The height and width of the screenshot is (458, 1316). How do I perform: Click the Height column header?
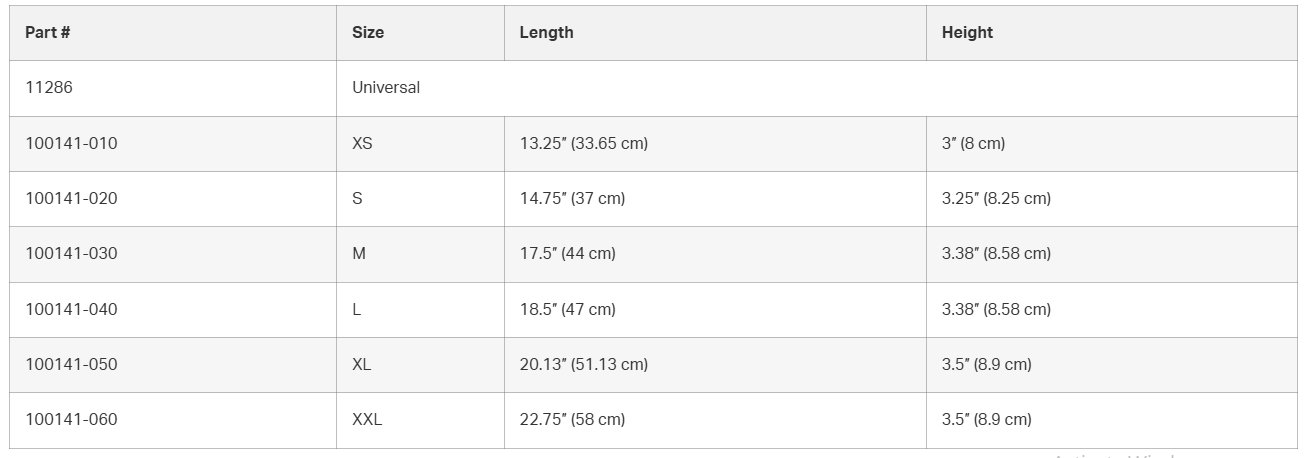pos(967,32)
